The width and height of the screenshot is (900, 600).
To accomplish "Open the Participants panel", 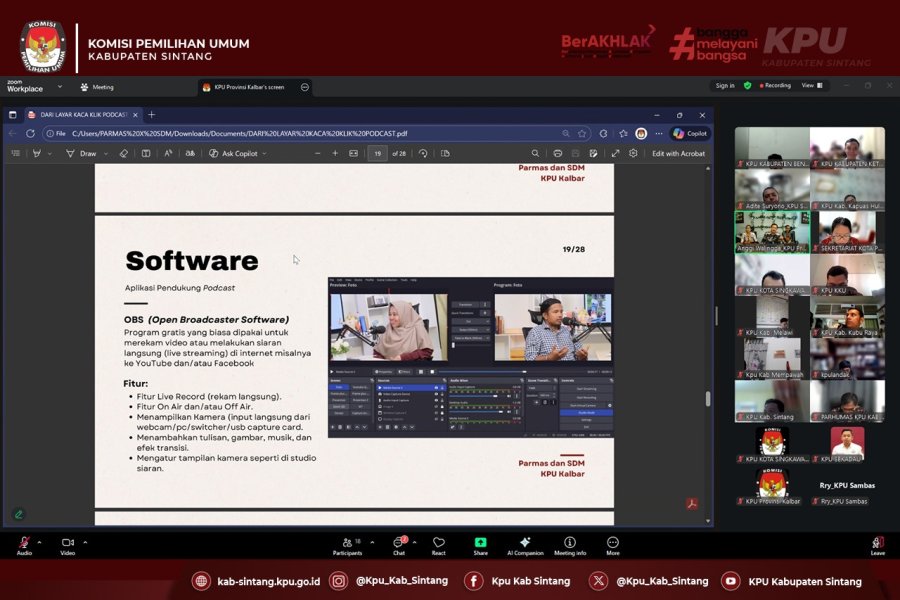I will [x=347, y=543].
